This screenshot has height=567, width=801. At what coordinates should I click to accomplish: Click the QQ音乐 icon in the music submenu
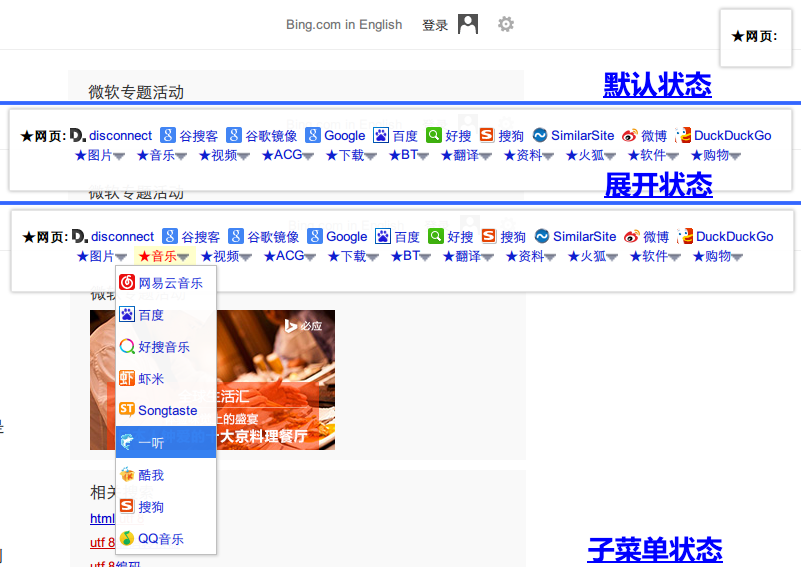(127, 538)
